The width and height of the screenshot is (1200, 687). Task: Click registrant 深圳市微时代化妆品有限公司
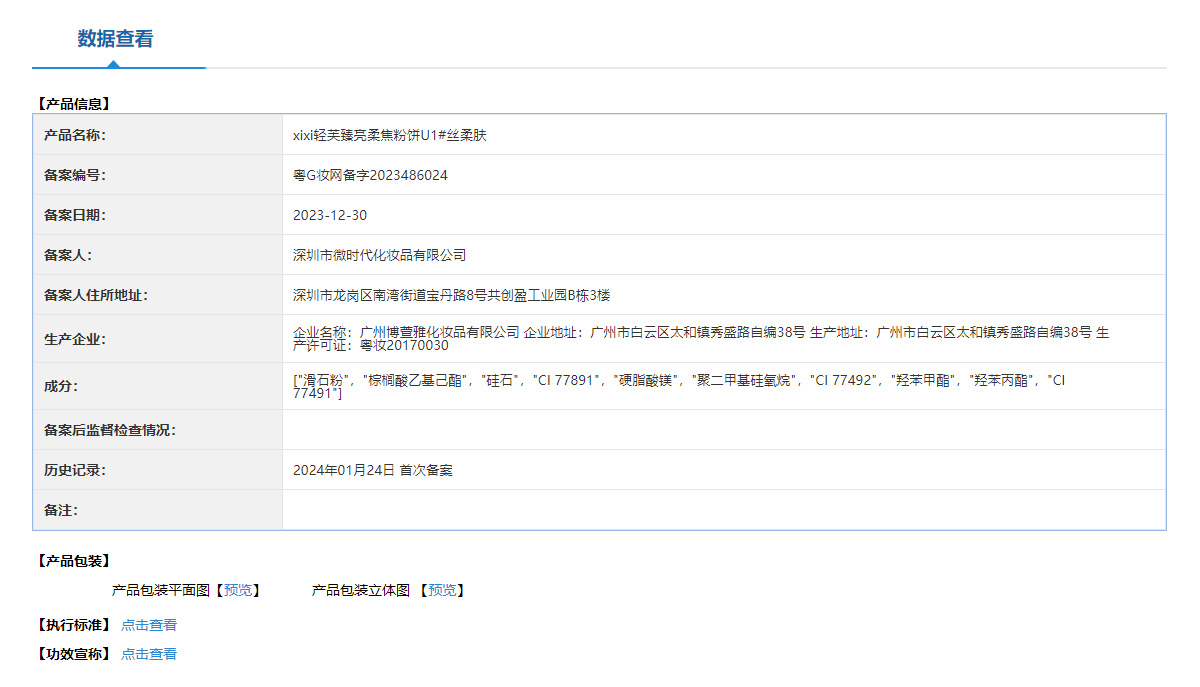[x=379, y=255]
